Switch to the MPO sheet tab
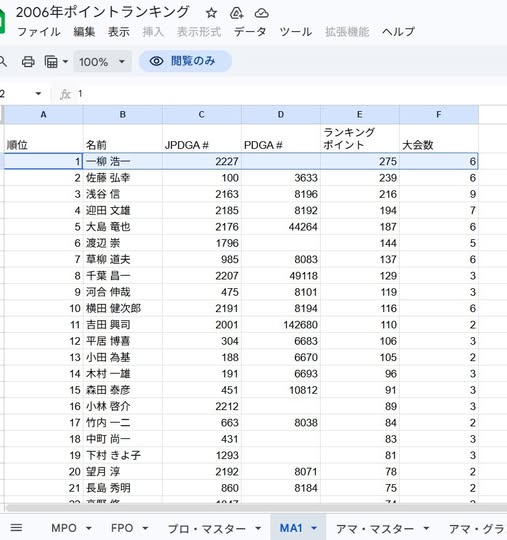Screen dimensions: 507x540 click(64, 528)
